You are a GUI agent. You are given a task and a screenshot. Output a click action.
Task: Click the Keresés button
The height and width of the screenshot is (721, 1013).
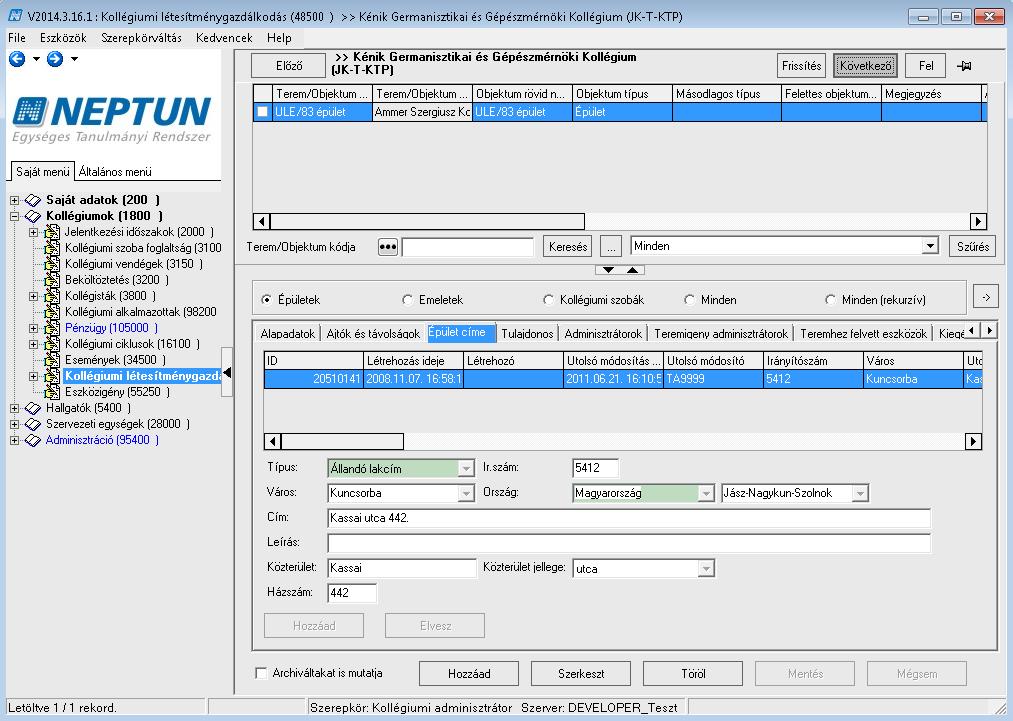(568, 247)
